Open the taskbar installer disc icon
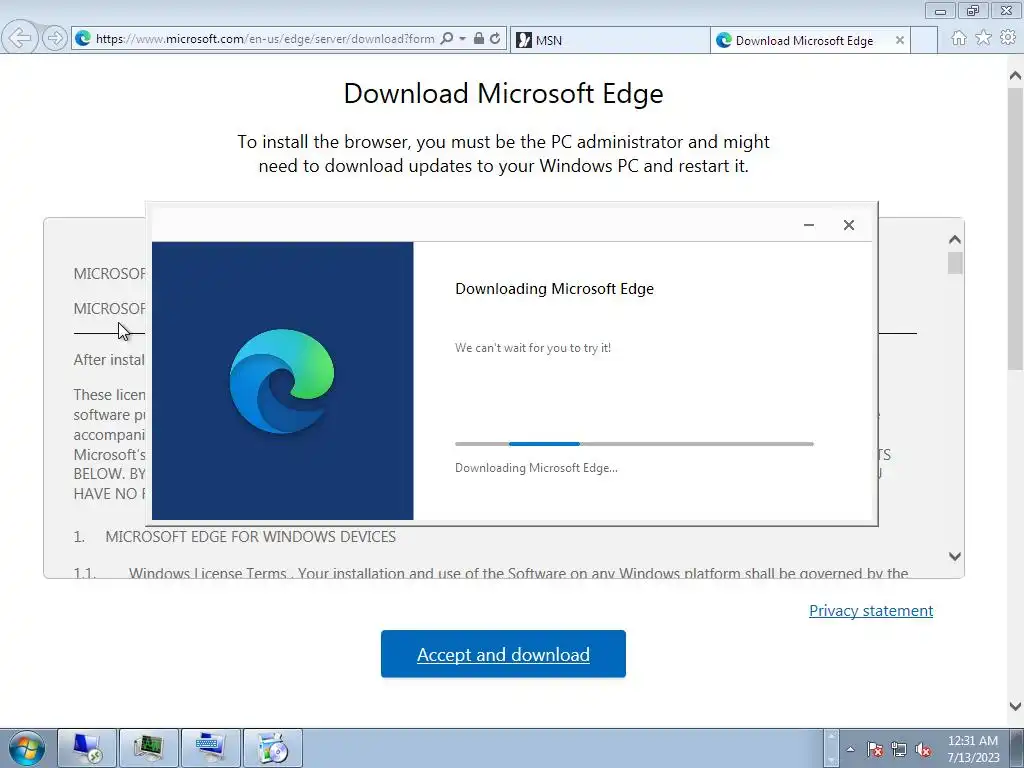 pyautogui.click(x=272, y=748)
